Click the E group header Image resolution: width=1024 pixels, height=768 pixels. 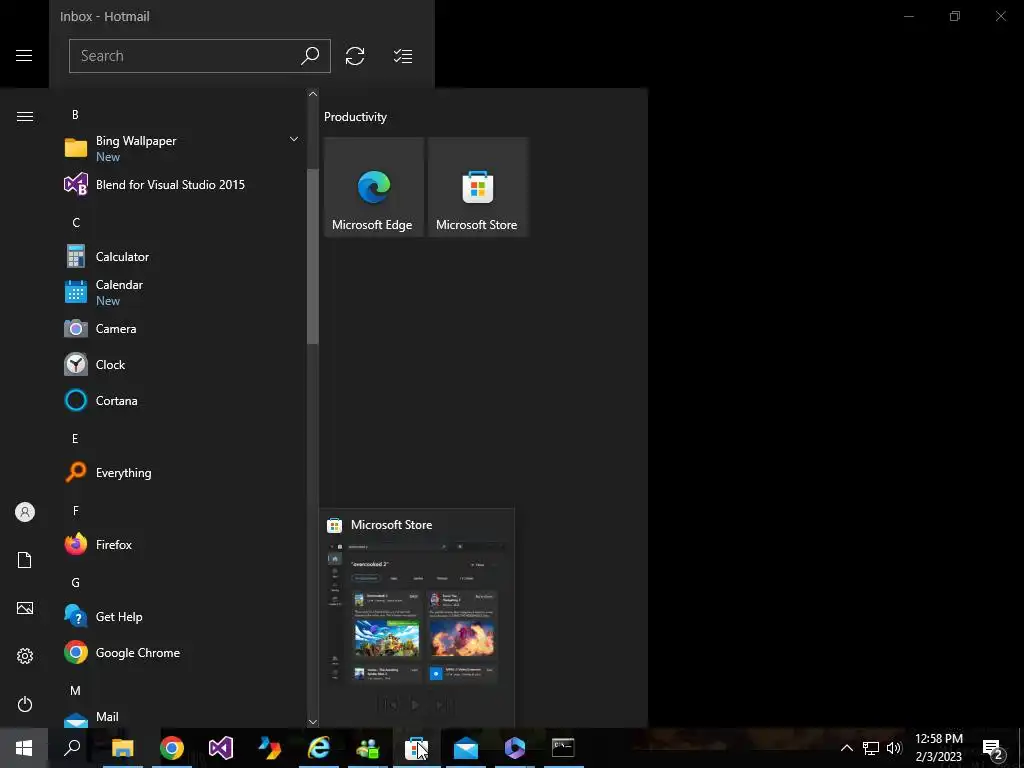point(75,439)
